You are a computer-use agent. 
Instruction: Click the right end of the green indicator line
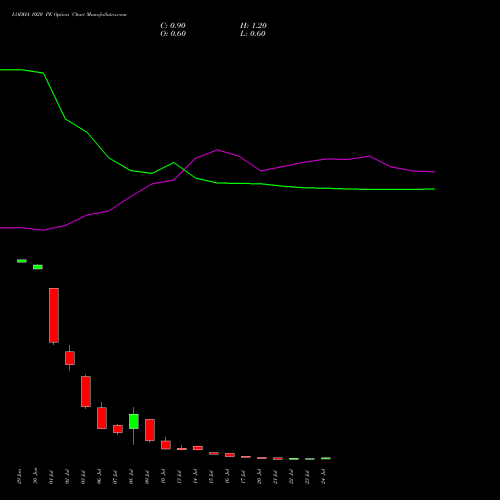[x=434, y=189]
